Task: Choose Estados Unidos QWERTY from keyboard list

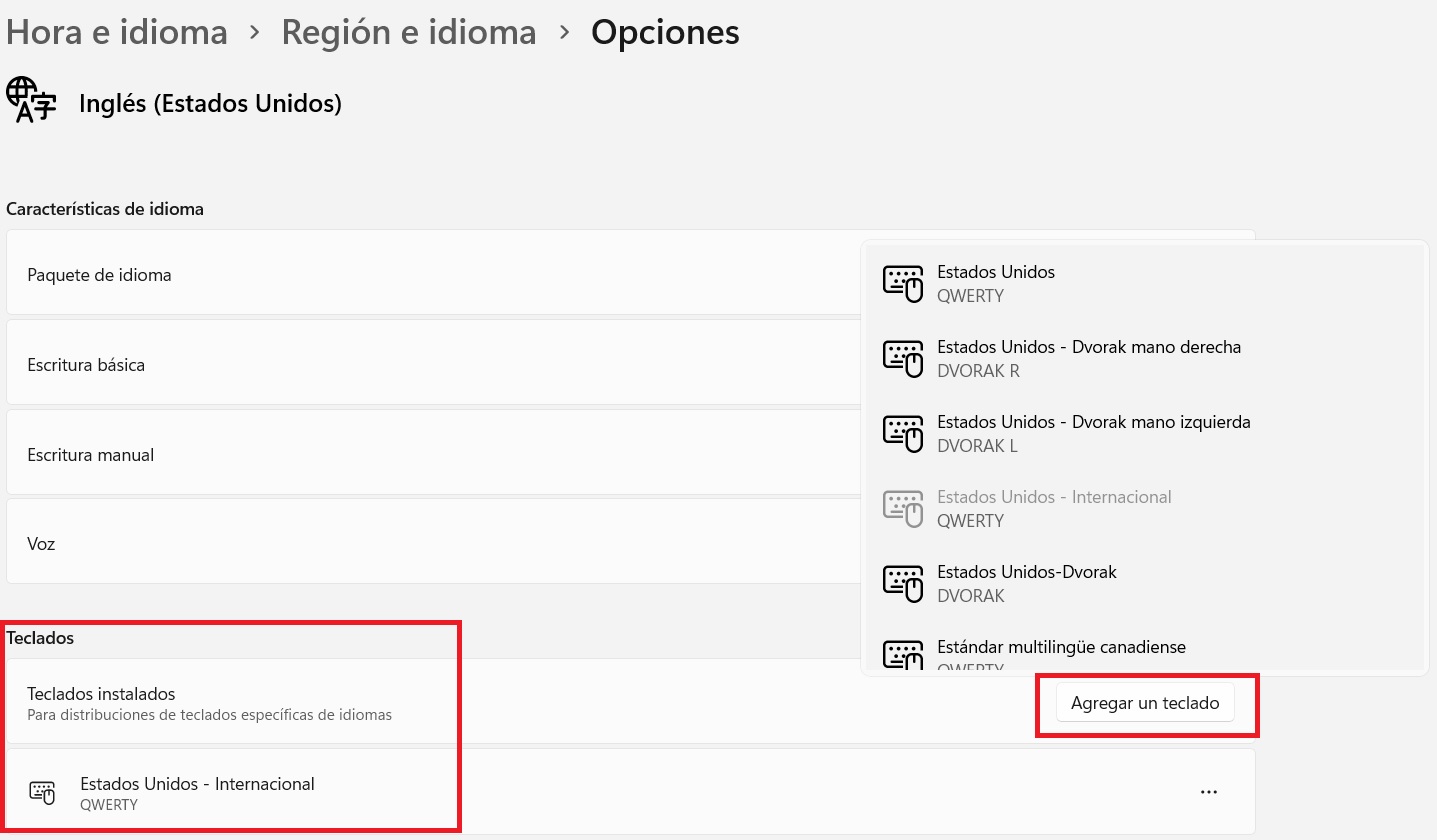Action: [x=1144, y=283]
